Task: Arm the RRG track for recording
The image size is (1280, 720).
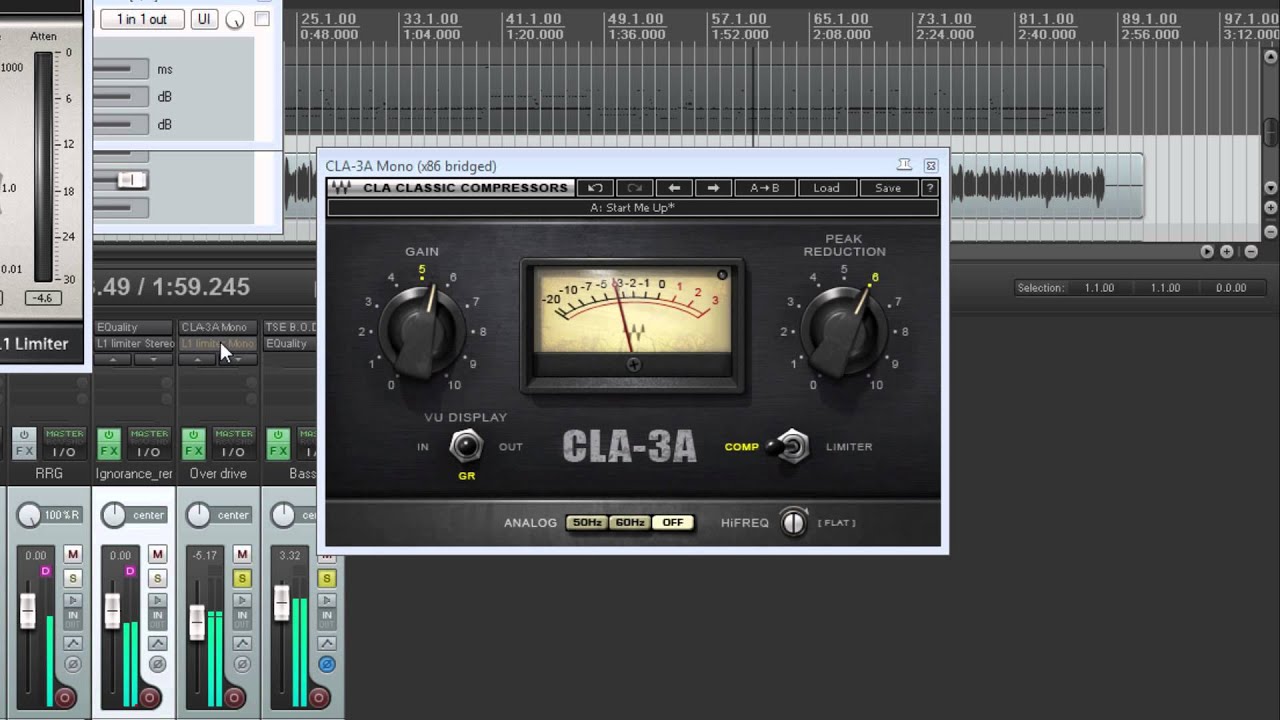Action: (65, 697)
